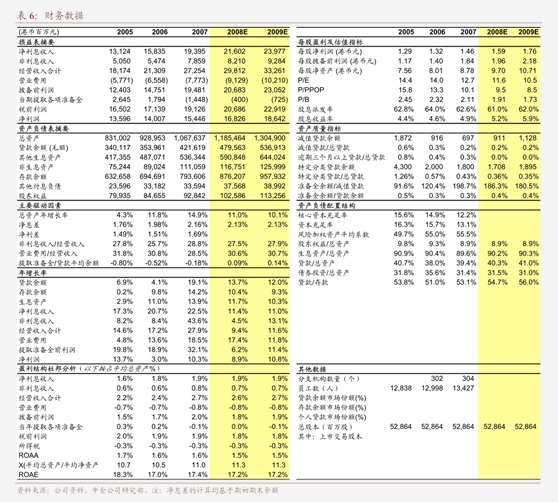Select the 'ROAA' row label
The image size is (558, 502).
(x=28, y=455)
